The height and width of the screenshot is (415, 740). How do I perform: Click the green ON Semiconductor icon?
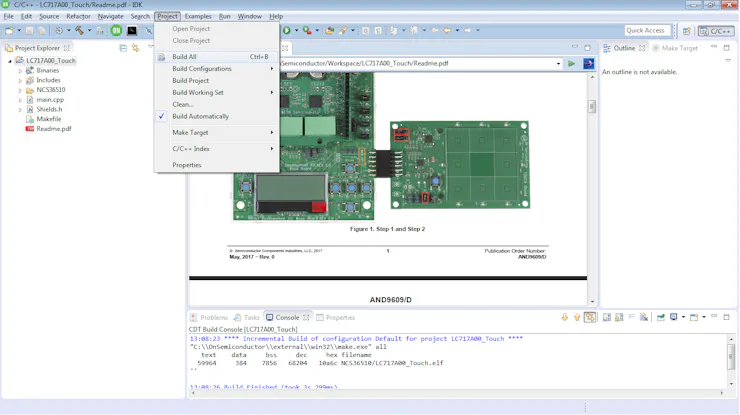(x=116, y=31)
